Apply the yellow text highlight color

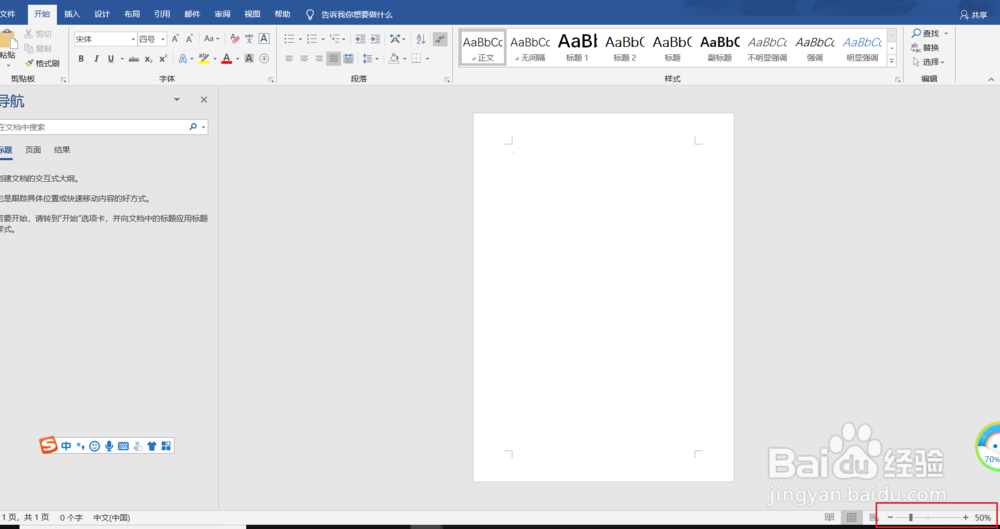203,59
